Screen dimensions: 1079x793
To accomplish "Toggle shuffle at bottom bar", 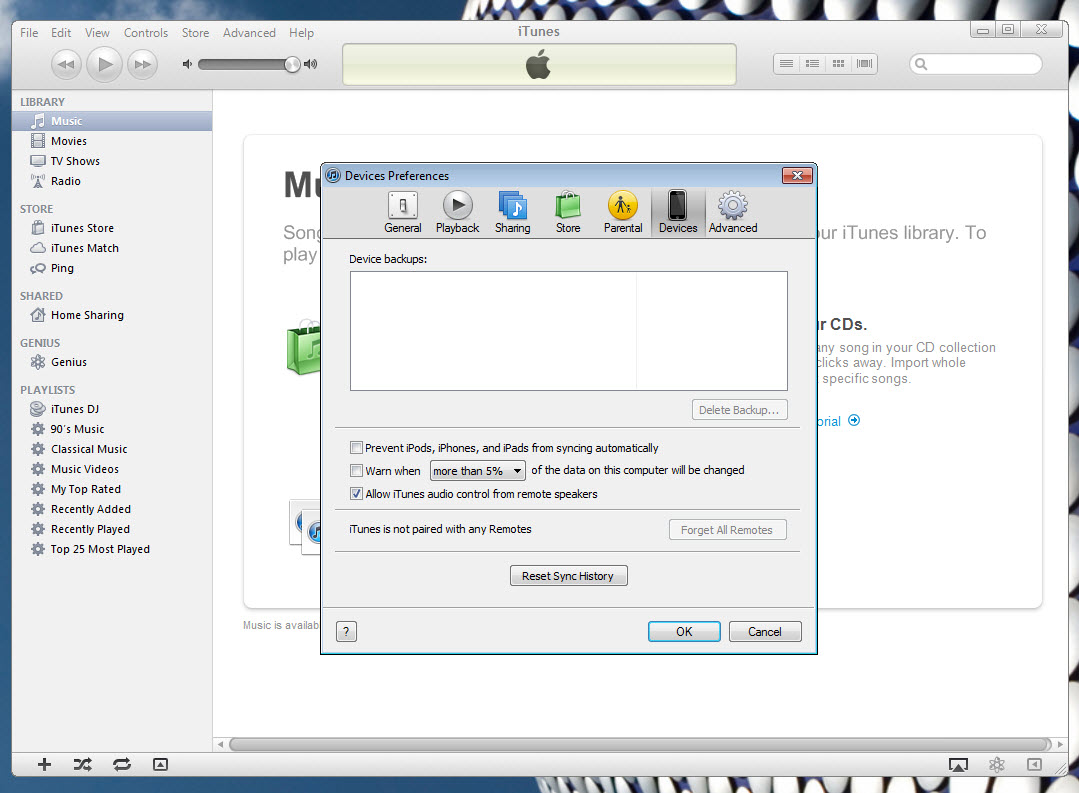I will click(83, 764).
